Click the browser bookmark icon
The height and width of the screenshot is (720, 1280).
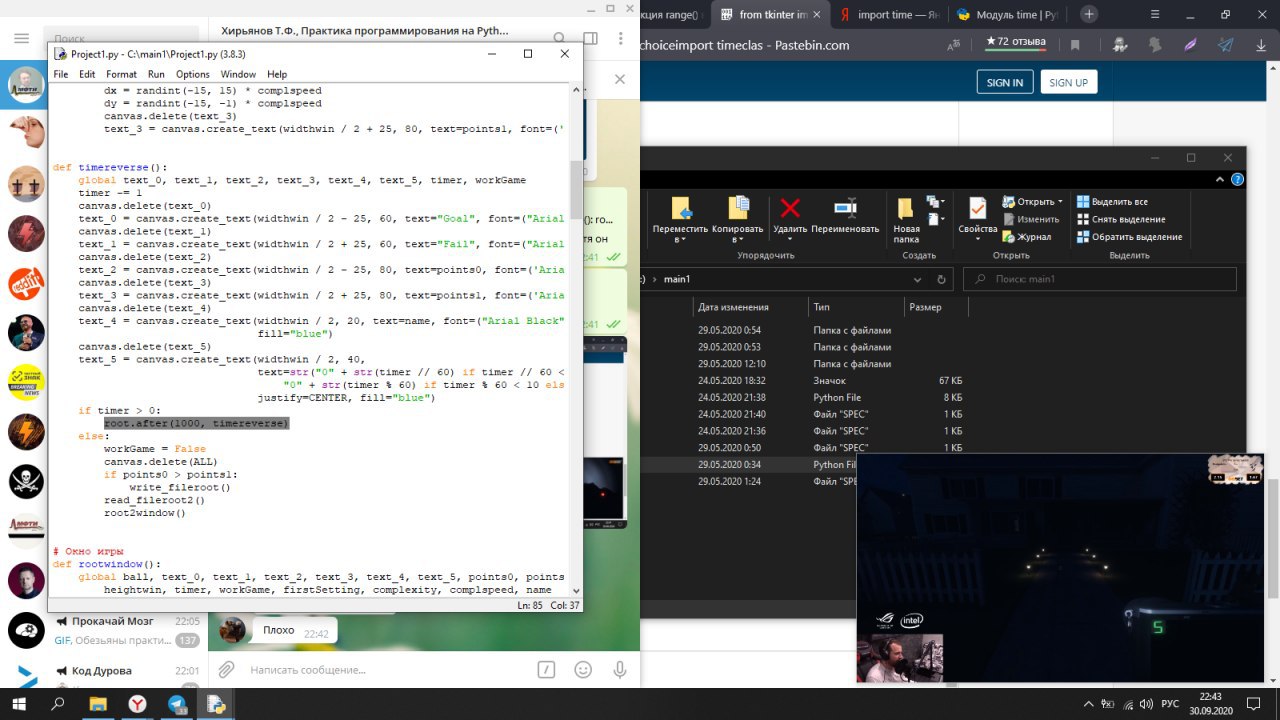pos(1075,45)
